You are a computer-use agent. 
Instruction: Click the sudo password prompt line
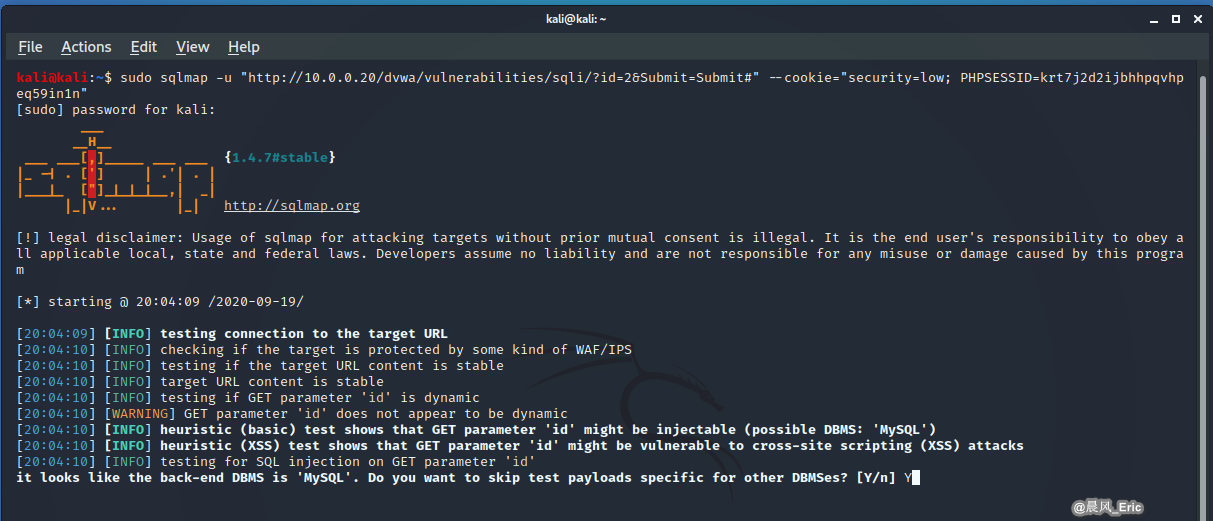coord(116,110)
